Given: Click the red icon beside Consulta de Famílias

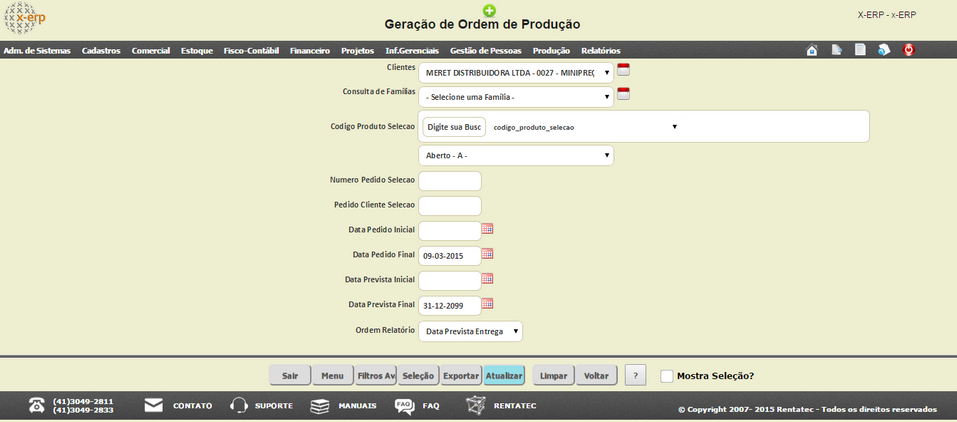Looking at the screenshot, I should (623, 93).
